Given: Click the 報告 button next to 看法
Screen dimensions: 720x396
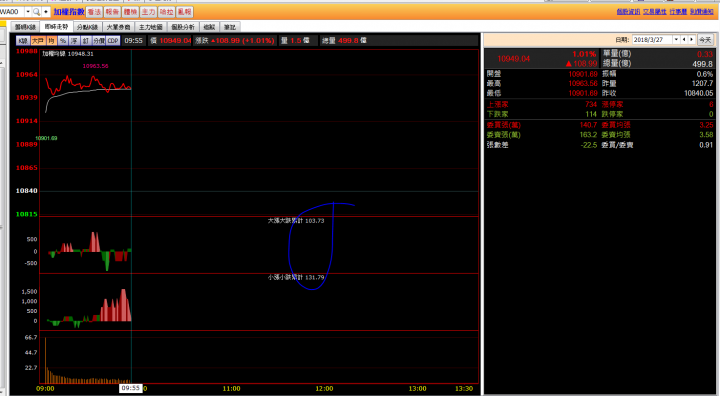Looking at the screenshot, I should point(112,12).
